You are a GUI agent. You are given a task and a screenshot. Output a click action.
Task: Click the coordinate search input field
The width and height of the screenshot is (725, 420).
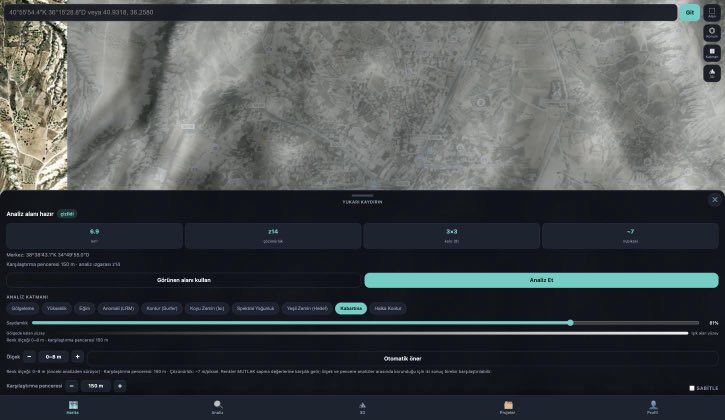pos(340,12)
